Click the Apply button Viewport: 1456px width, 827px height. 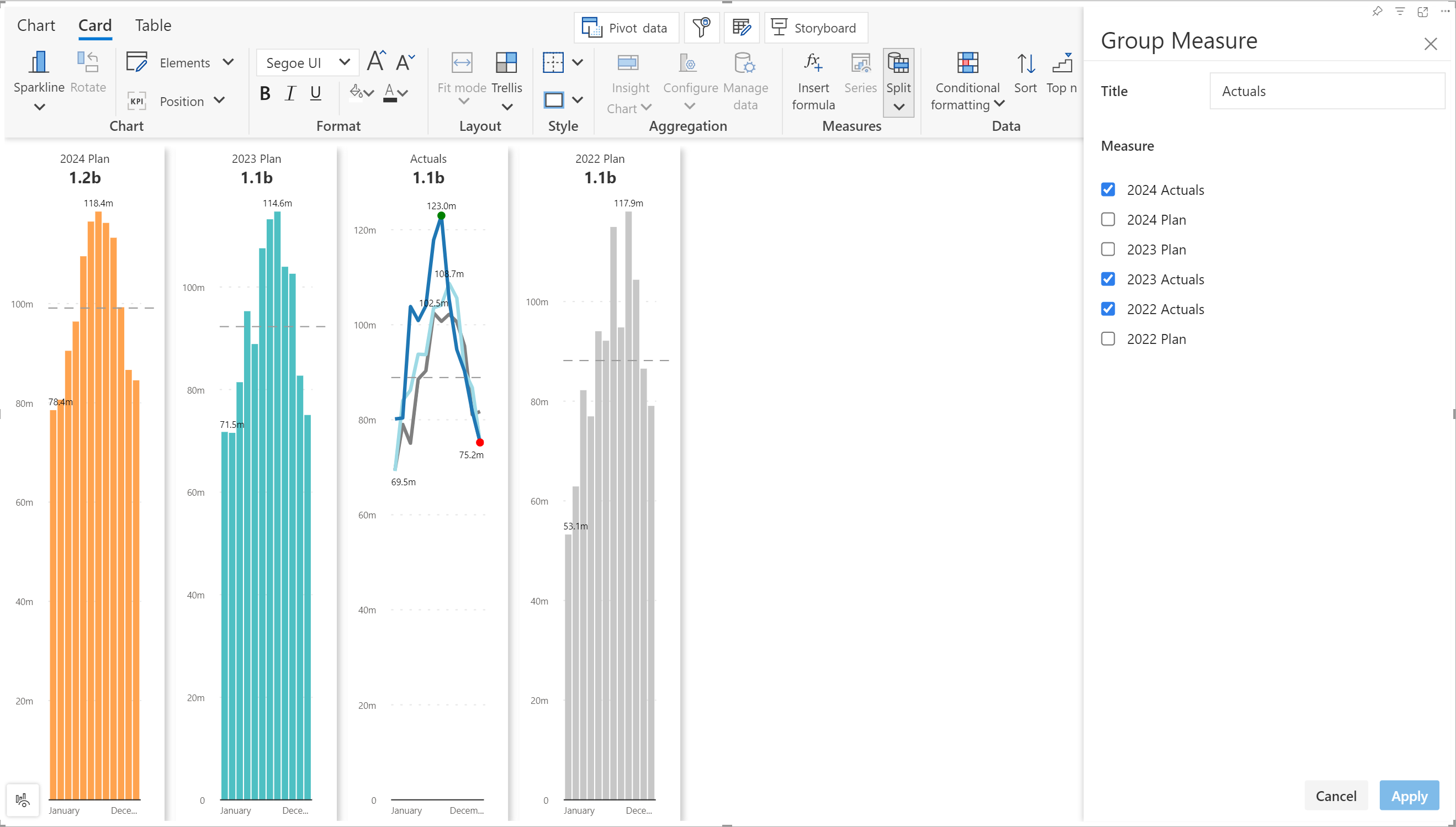coord(1409,795)
